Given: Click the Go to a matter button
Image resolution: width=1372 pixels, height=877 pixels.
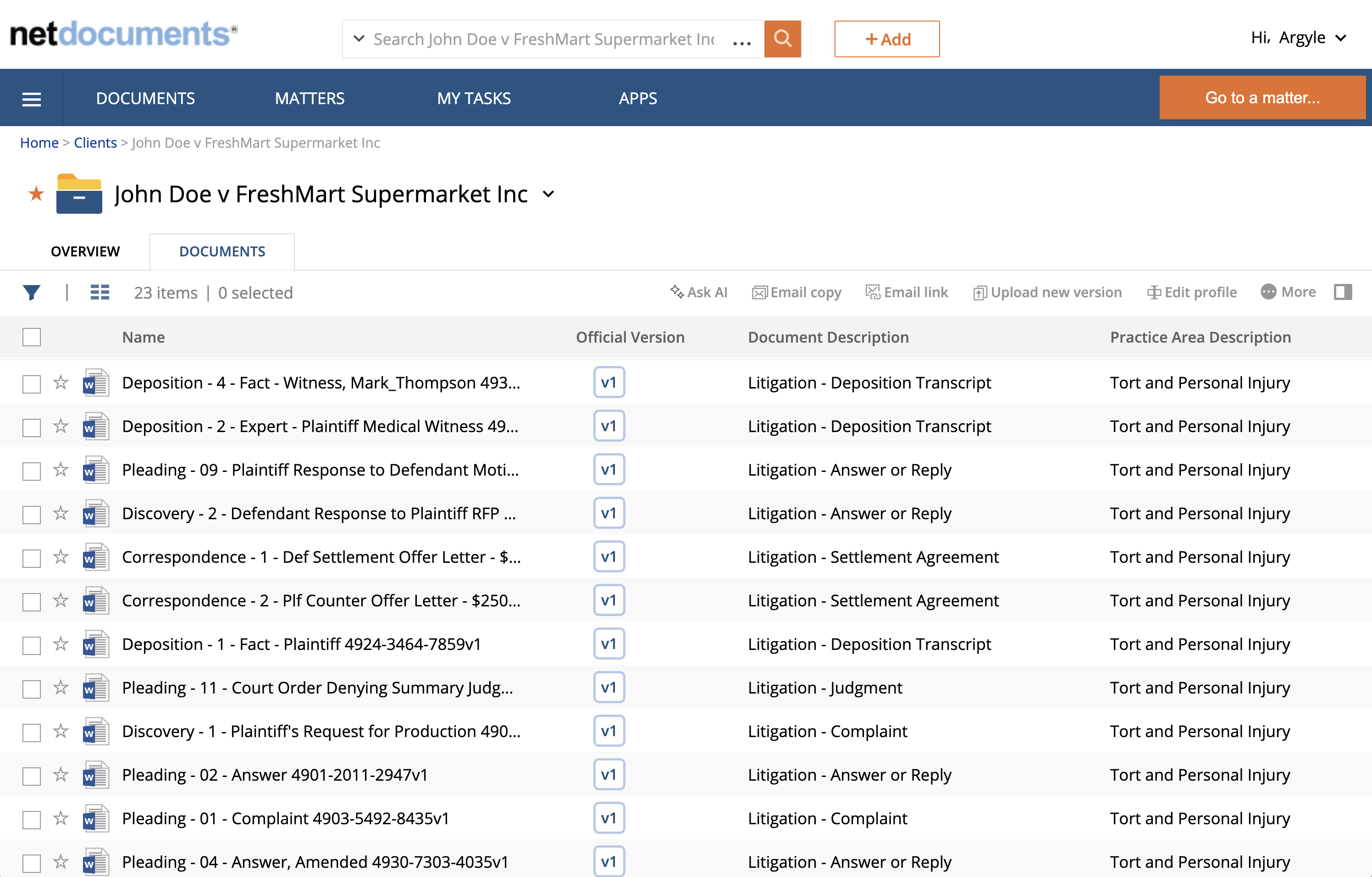Looking at the screenshot, I should click(1262, 97).
